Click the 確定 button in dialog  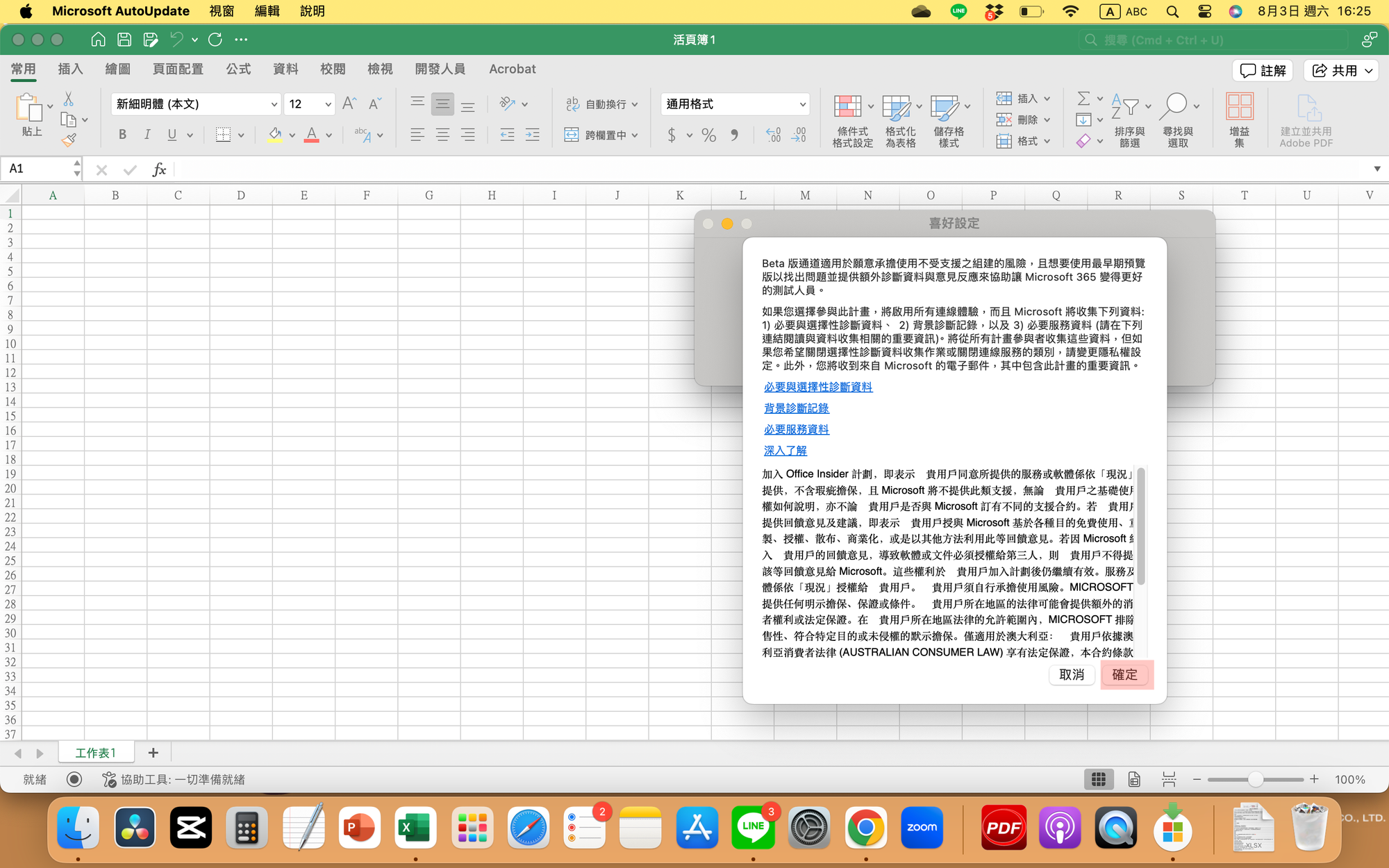tap(1124, 674)
